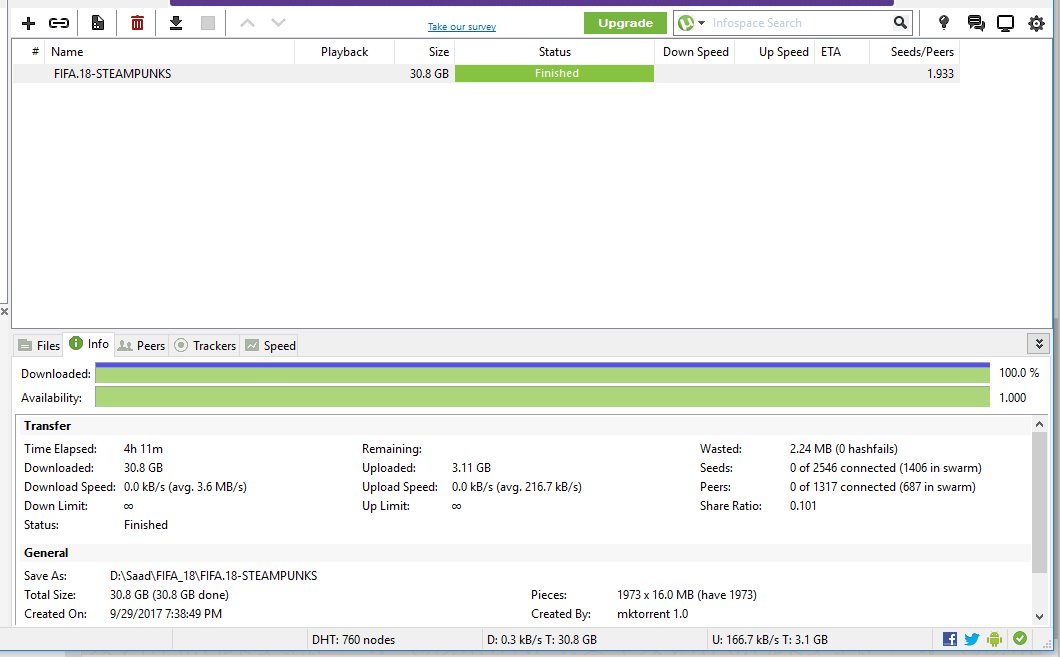Image resolution: width=1060 pixels, height=657 pixels.
Task: Click the Wasted value 2.24 MB
Action: (844, 449)
